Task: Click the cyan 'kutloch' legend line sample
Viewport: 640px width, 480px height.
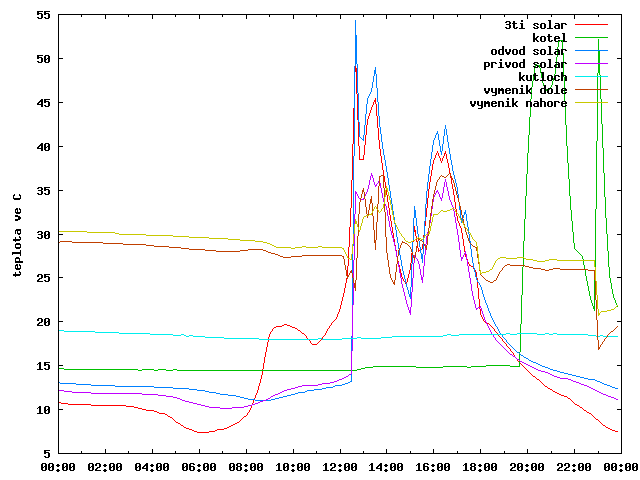Action: pos(591,77)
